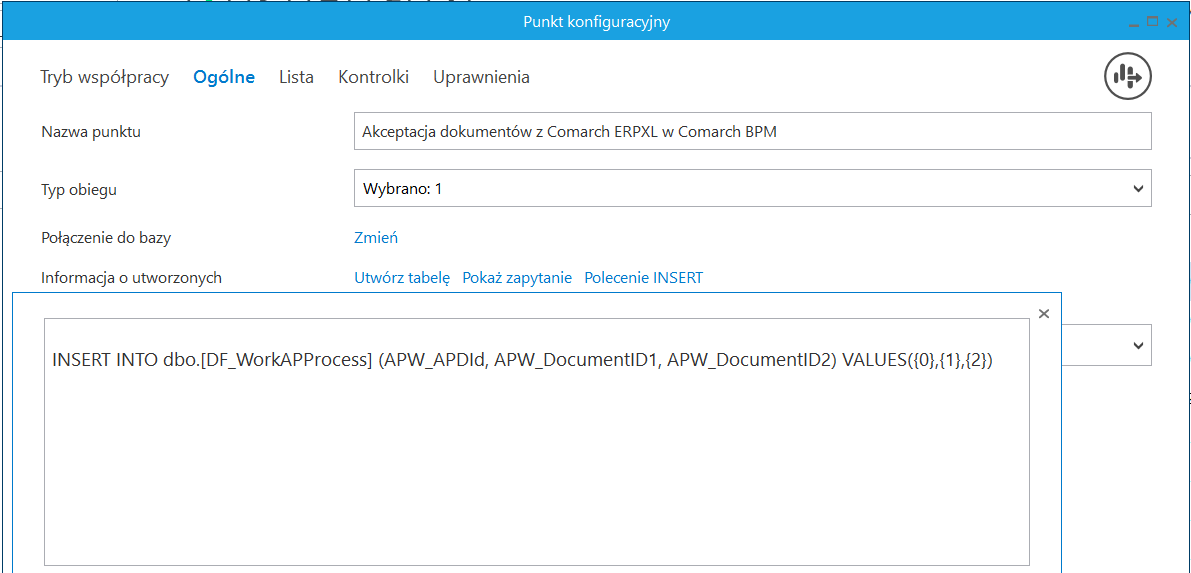Maximize the Punkt konfiguracyjny window
The height and width of the screenshot is (573, 1191).
tap(1153, 22)
